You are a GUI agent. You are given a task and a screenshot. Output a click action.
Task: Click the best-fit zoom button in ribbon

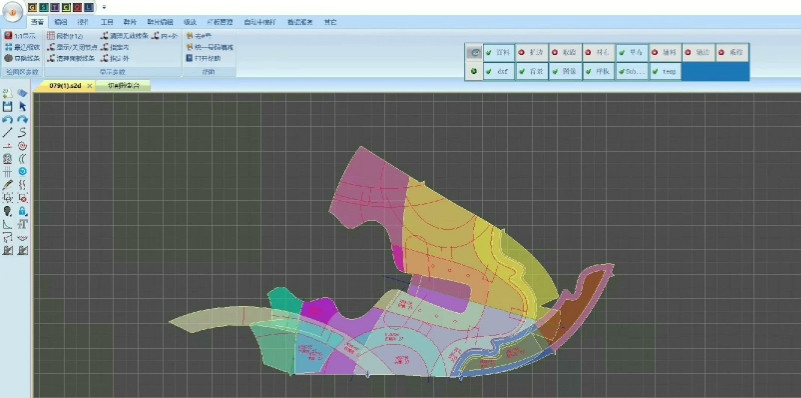(22, 47)
